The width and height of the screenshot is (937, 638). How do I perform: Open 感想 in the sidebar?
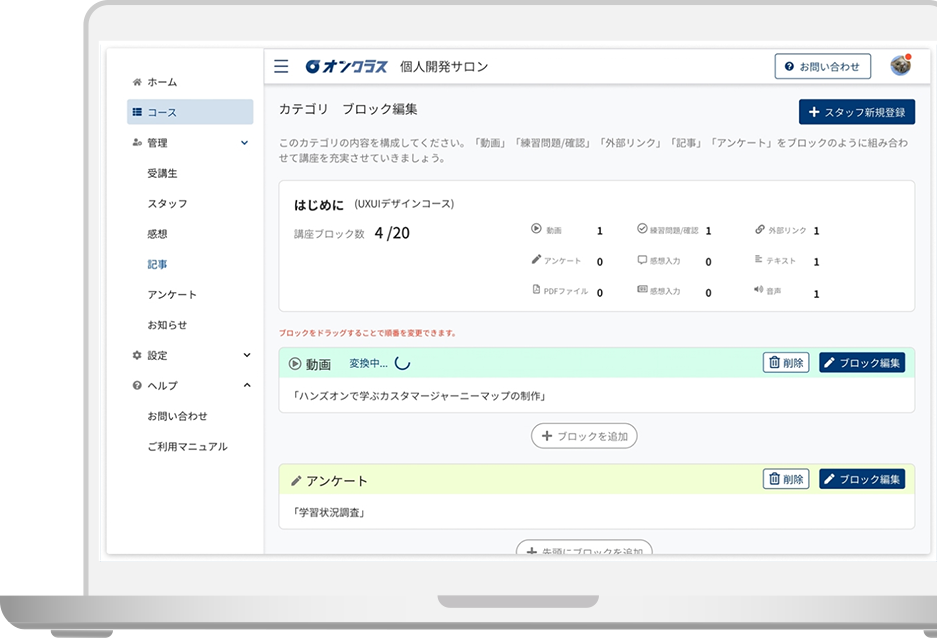[x=157, y=234]
